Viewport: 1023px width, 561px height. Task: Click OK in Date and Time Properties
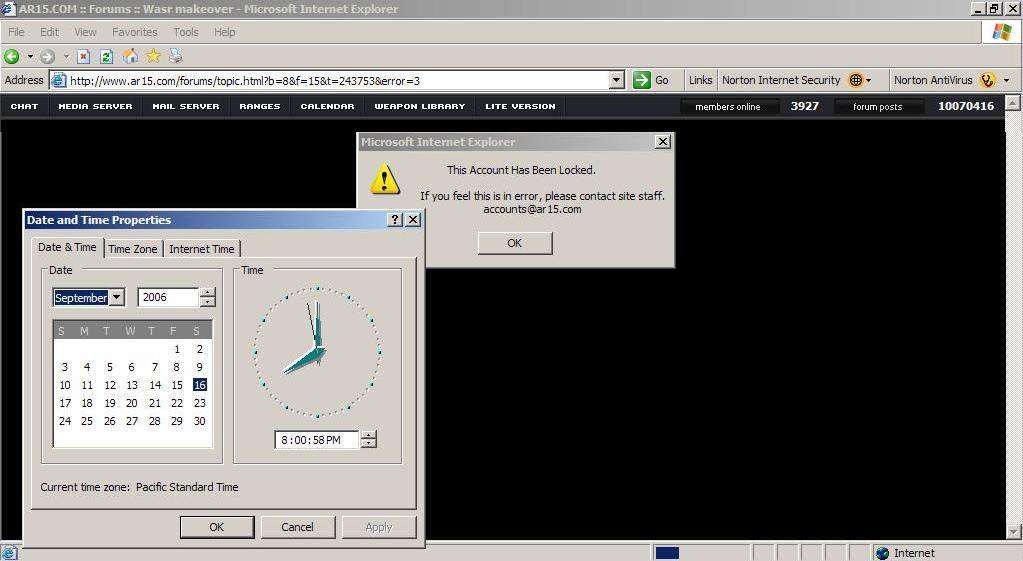(x=217, y=527)
